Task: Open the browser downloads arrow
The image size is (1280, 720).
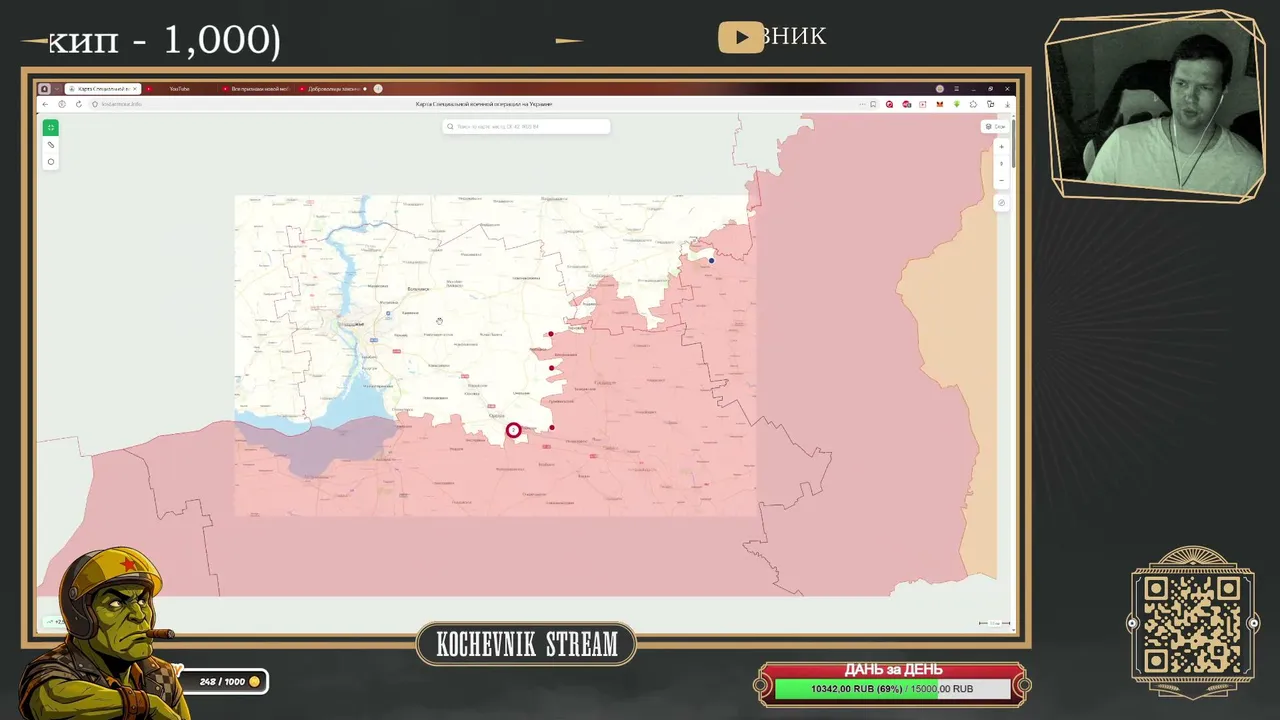Action: (1007, 104)
